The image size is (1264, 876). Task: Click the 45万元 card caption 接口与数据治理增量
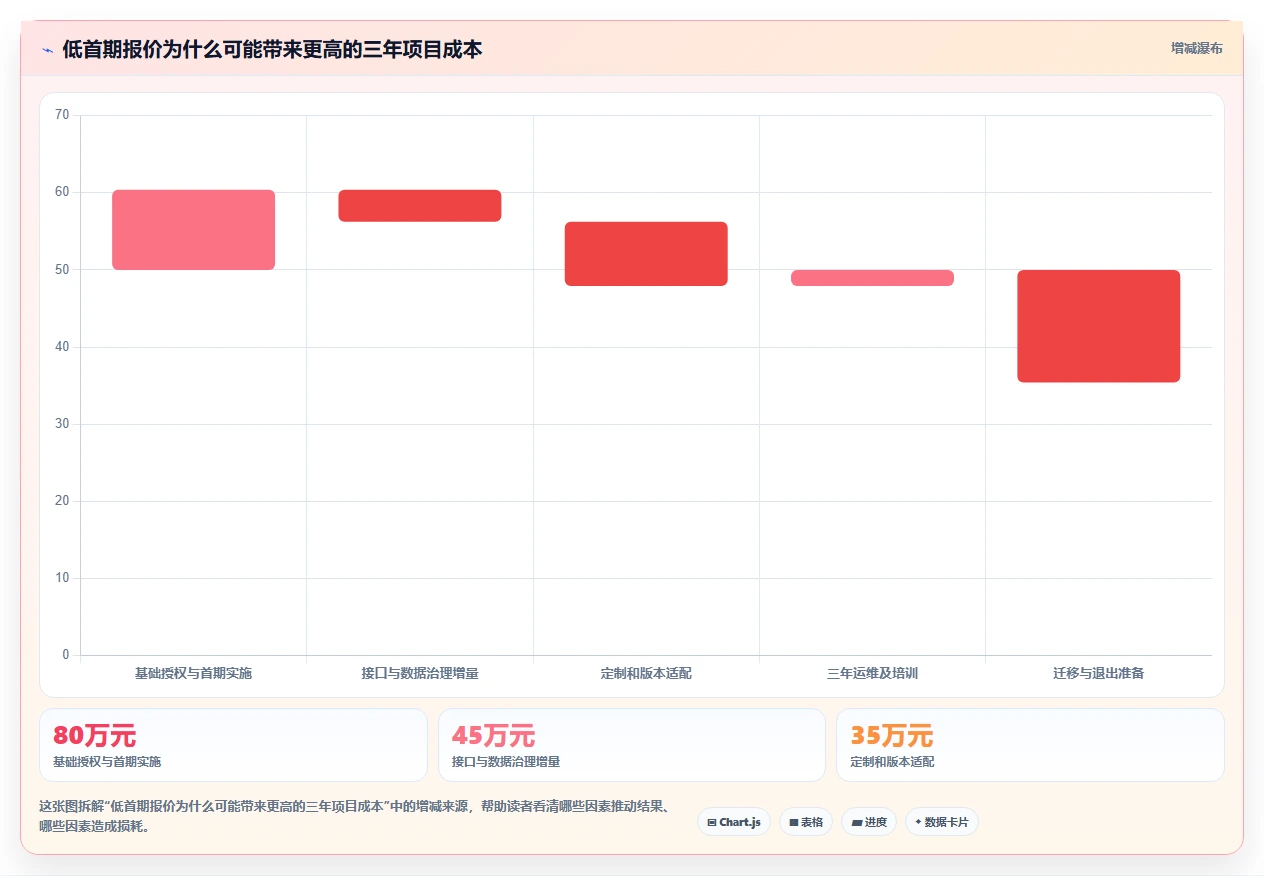(506, 762)
